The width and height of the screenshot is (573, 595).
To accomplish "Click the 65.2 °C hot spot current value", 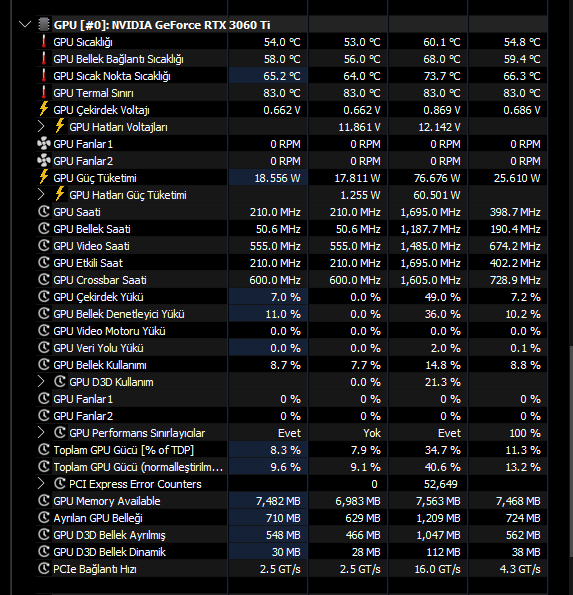I will pos(282,76).
